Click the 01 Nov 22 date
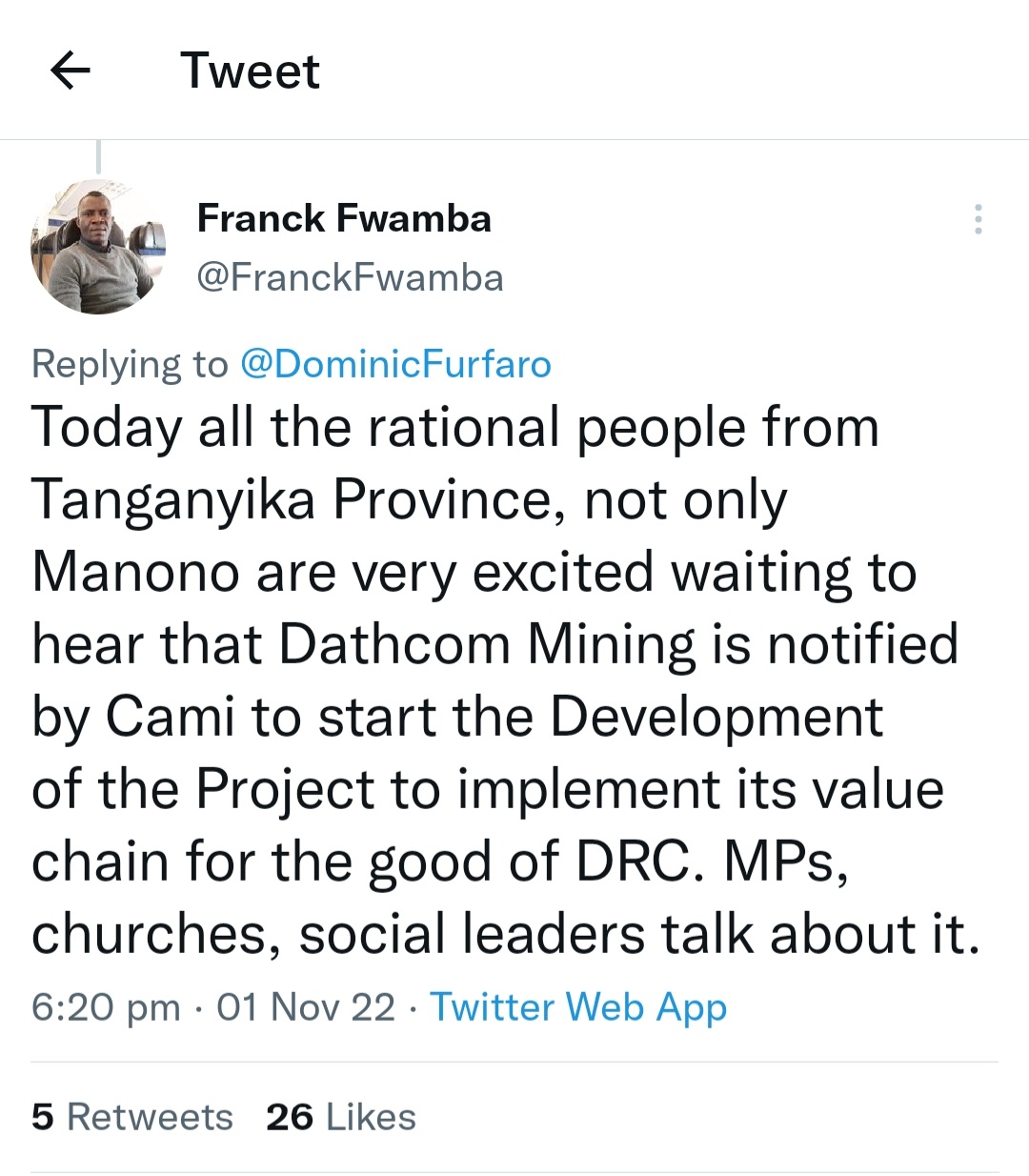1029x1176 pixels. click(306, 1007)
